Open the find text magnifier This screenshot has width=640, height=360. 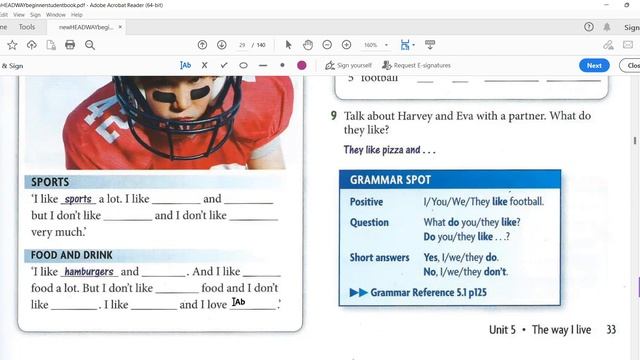click(x=90, y=45)
